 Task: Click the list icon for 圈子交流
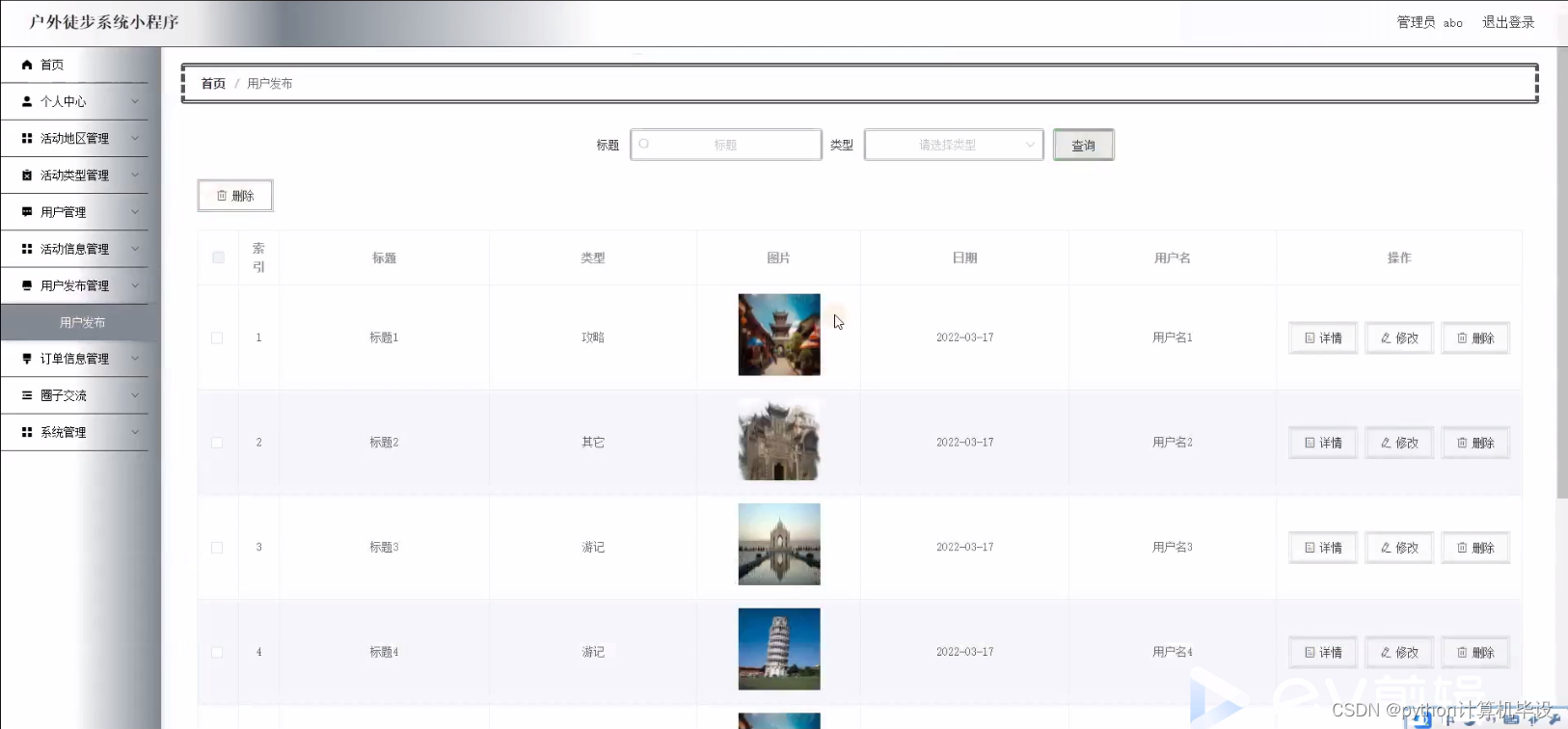pos(27,395)
